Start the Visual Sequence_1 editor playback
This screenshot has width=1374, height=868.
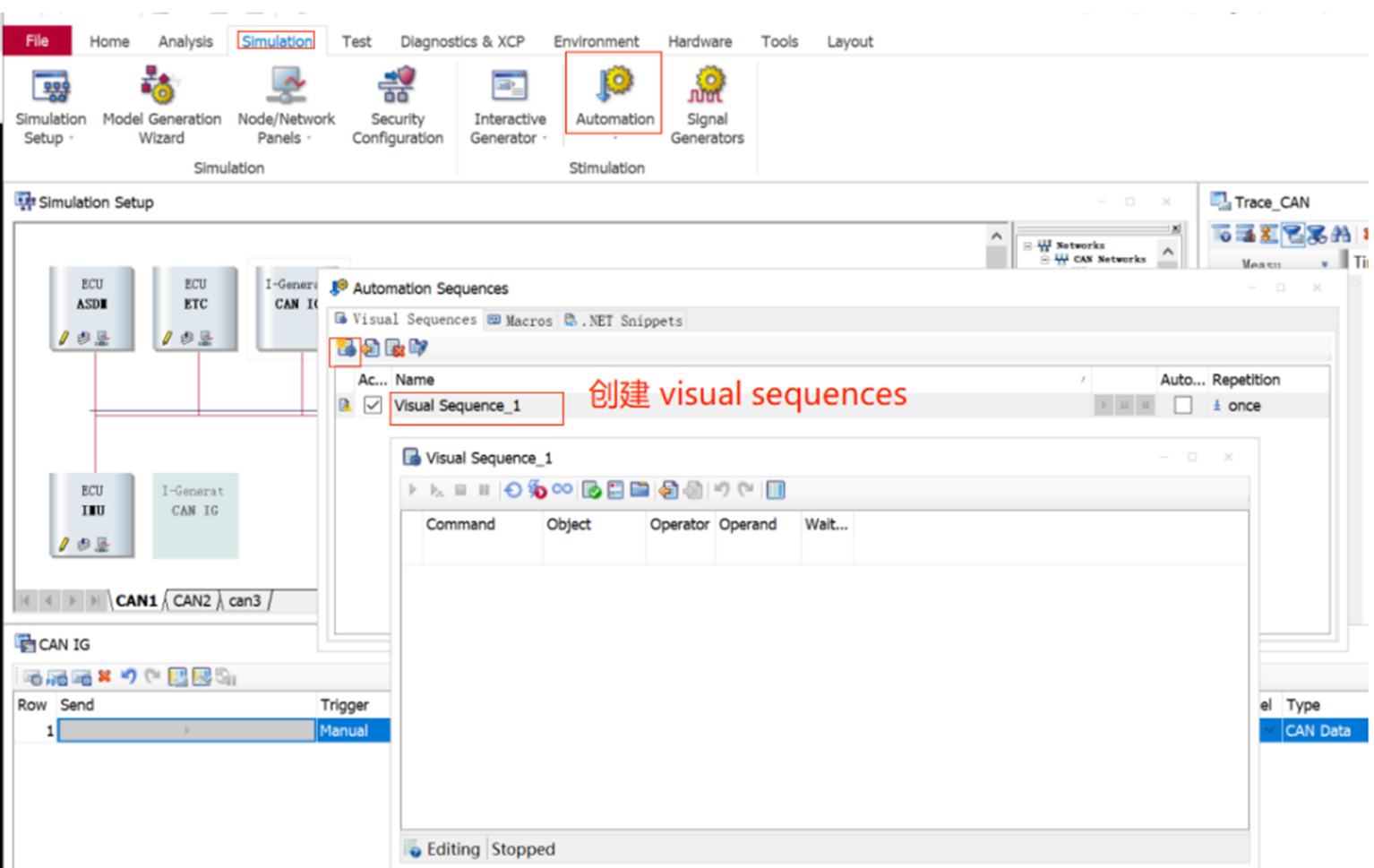tap(413, 490)
